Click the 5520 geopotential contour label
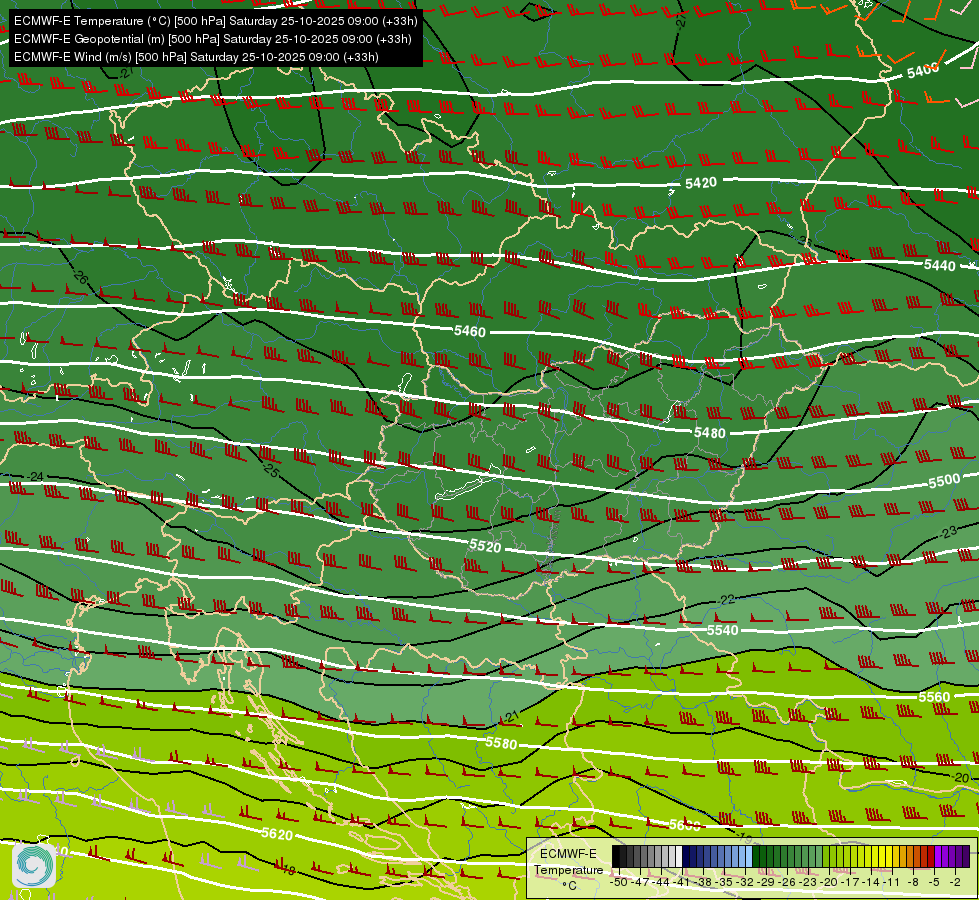The width and height of the screenshot is (979, 900). 485,546
